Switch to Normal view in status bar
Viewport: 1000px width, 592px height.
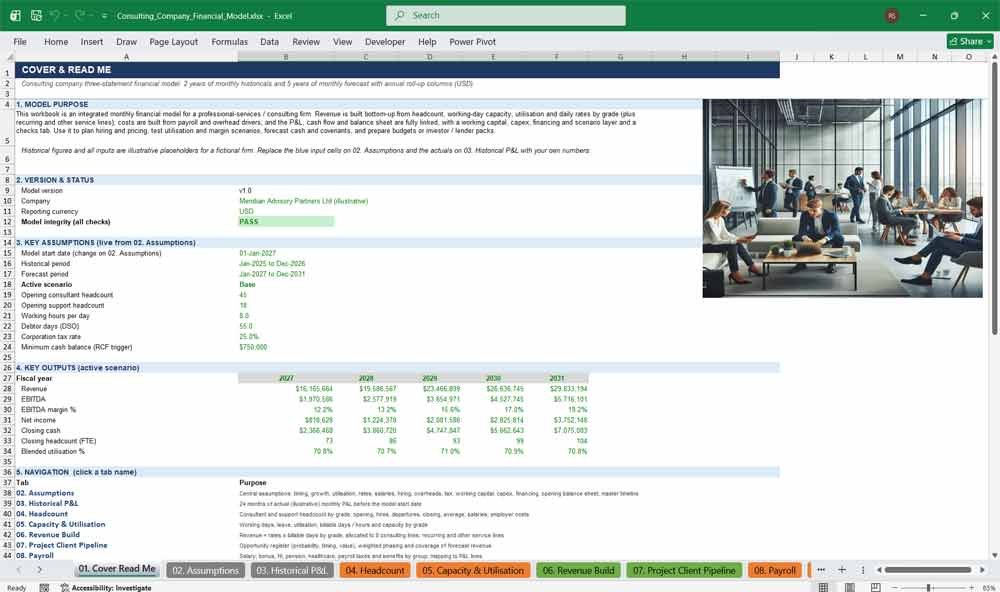pyautogui.click(x=823, y=587)
